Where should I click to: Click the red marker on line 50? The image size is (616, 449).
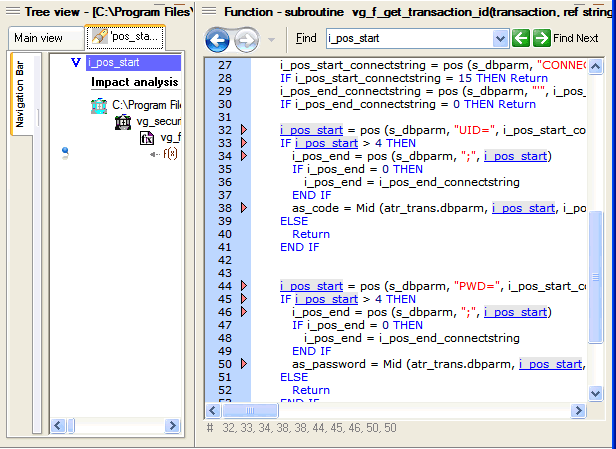243,364
